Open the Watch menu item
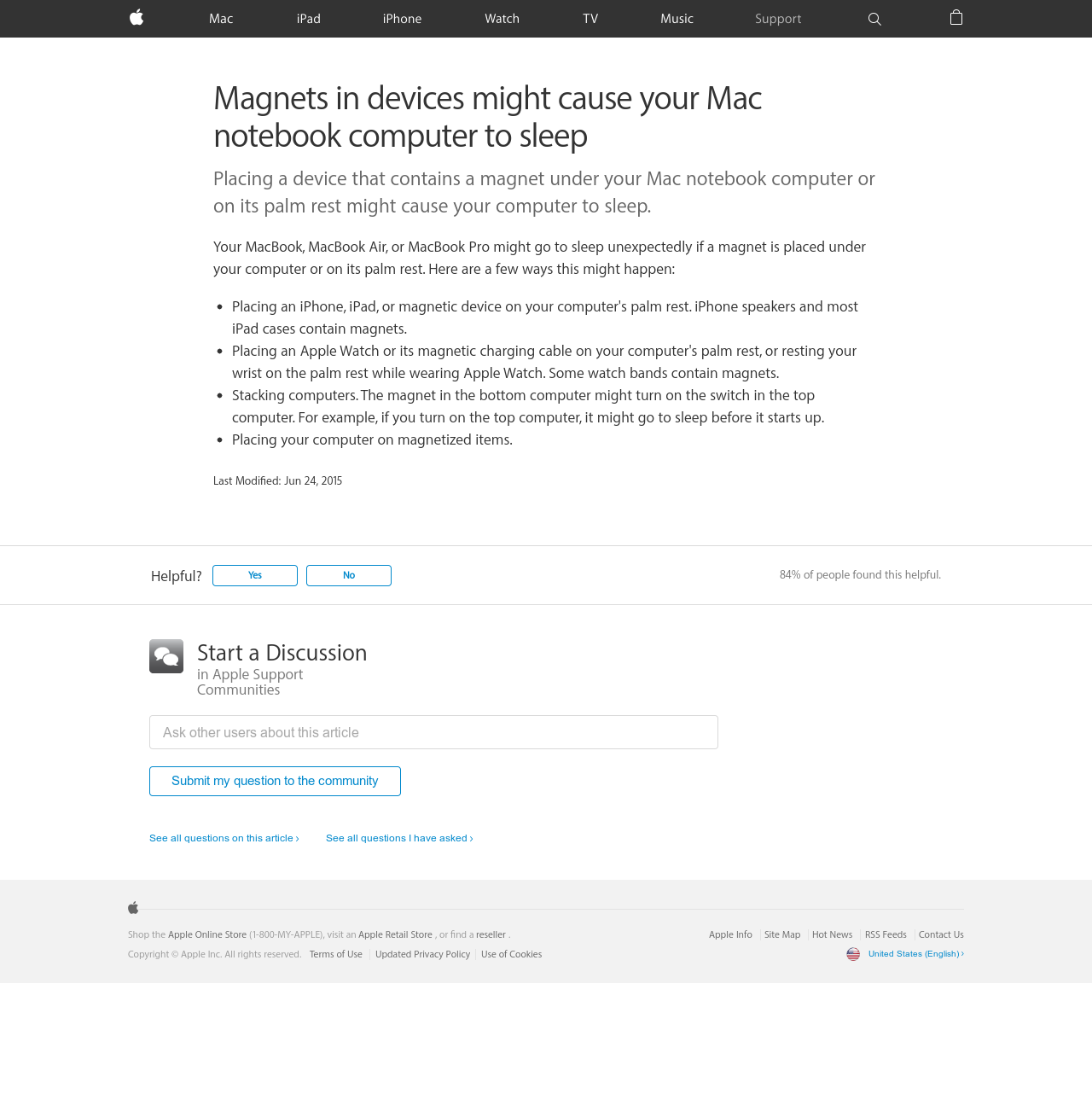This screenshot has width=1092, height=1094. pyautogui.click(x=502, y=19)
